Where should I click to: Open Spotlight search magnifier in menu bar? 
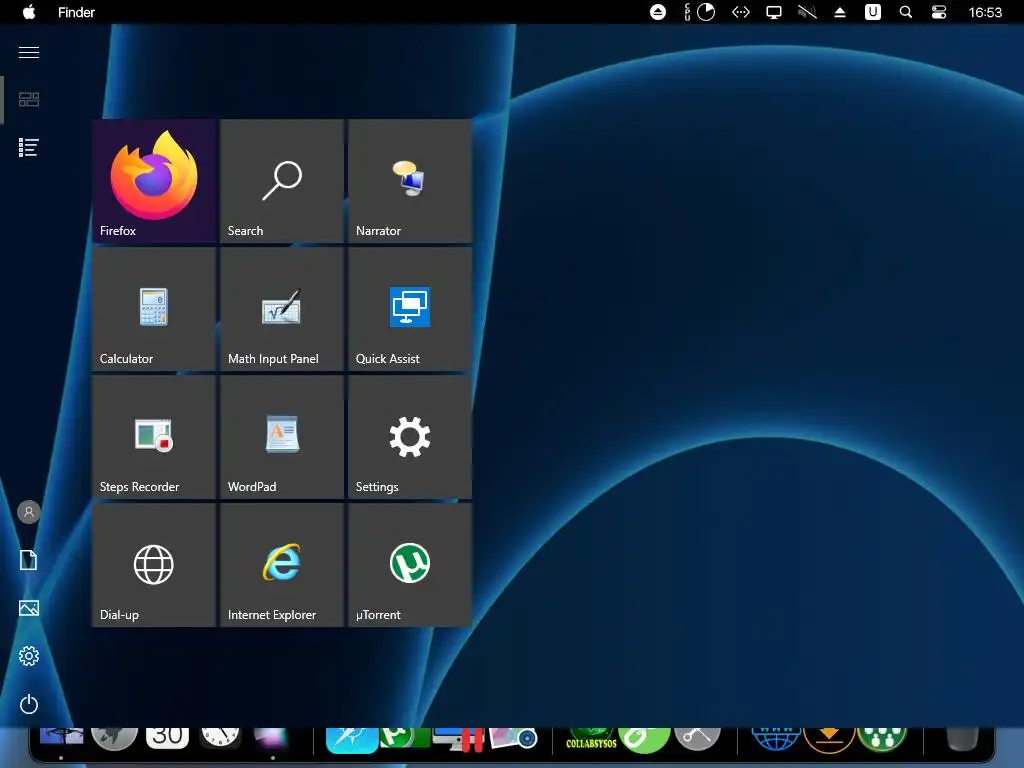[906, 12]
